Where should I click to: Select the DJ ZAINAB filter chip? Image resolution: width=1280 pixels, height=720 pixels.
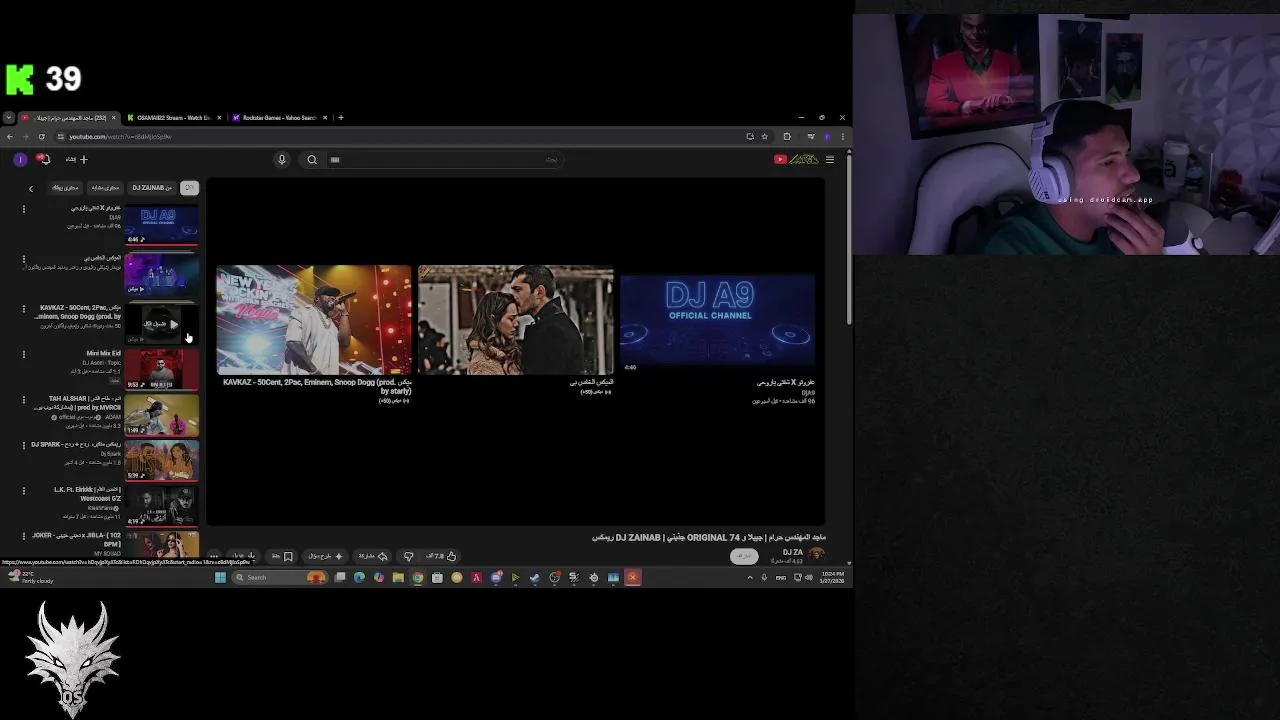click(x=152, y=188)
